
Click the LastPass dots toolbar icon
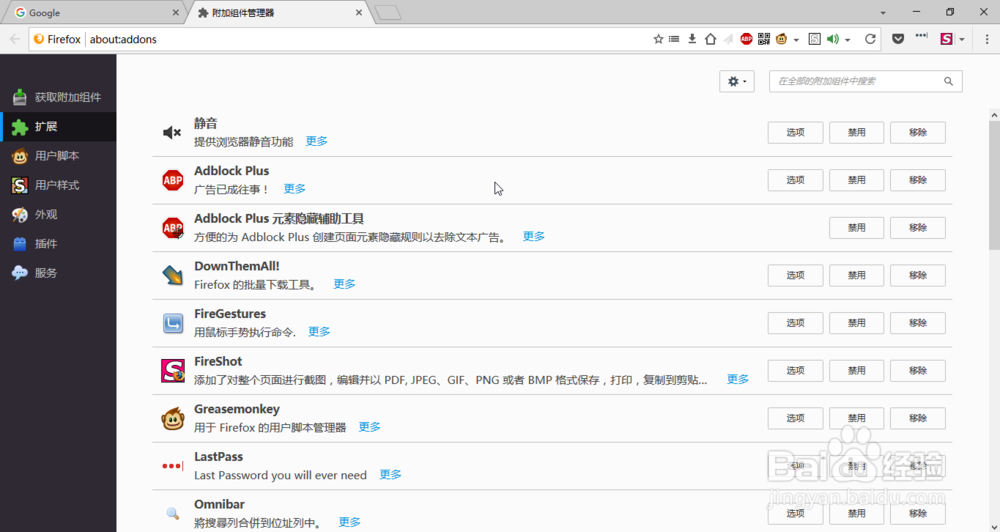point(922,36)
